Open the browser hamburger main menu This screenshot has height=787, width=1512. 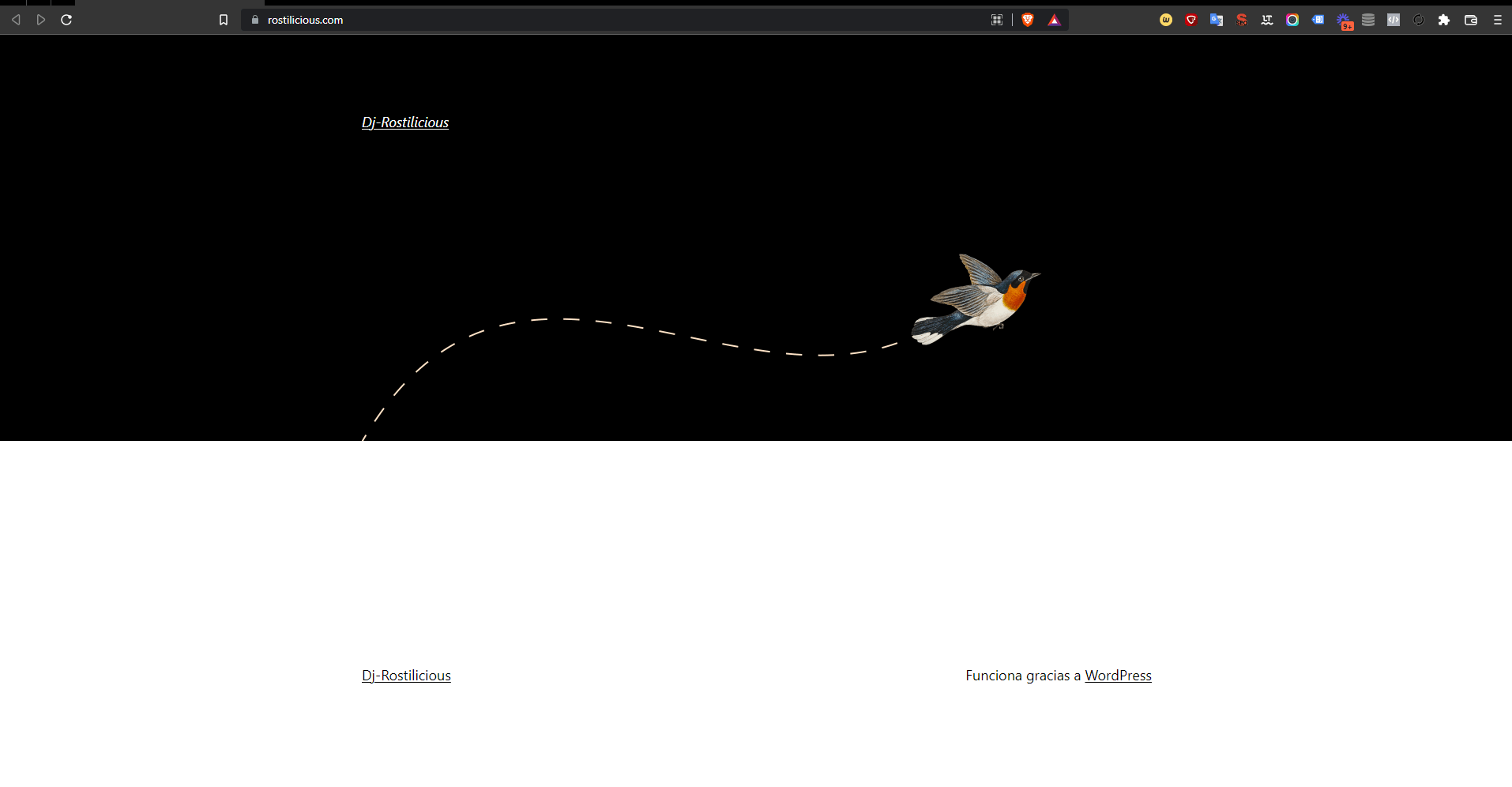(1498, 20)
